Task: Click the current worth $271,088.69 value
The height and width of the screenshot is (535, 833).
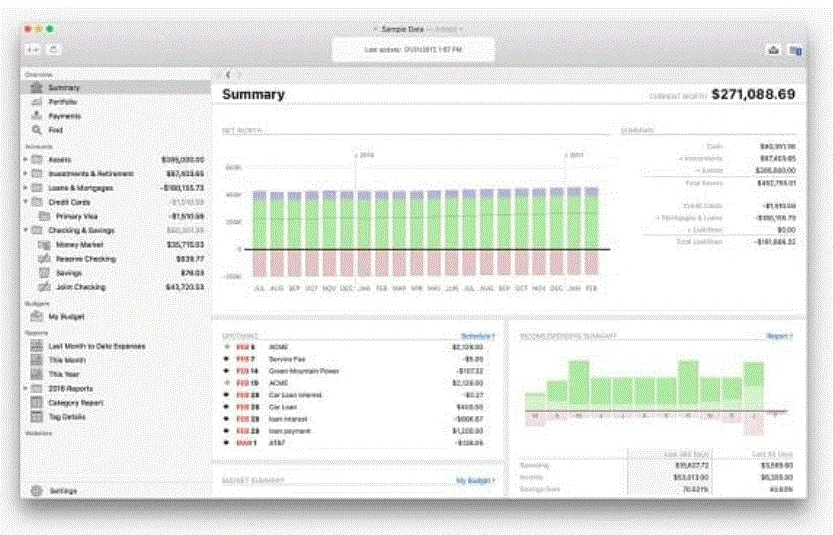Action: pos(753,95)
